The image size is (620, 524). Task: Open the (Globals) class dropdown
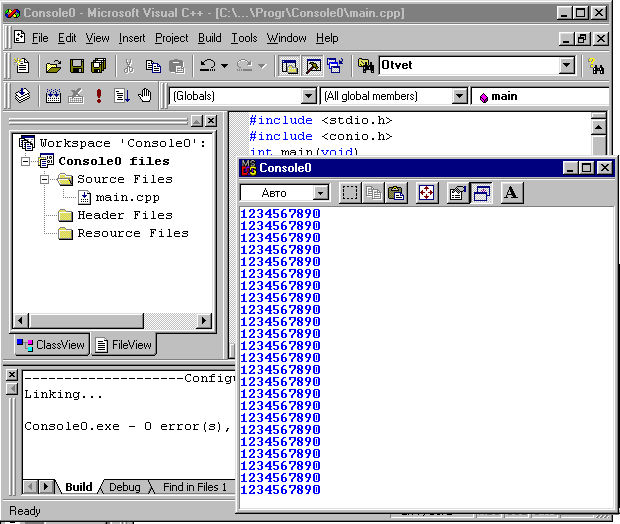point(308,96)
